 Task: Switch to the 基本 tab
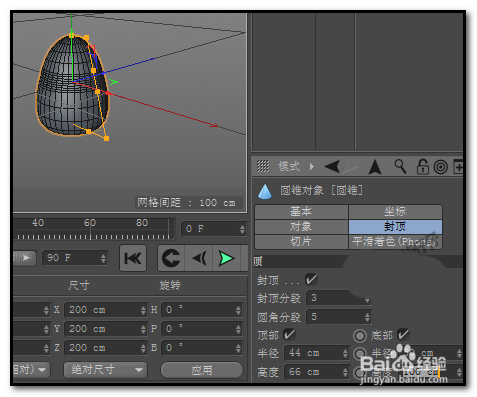pos(301,212)
